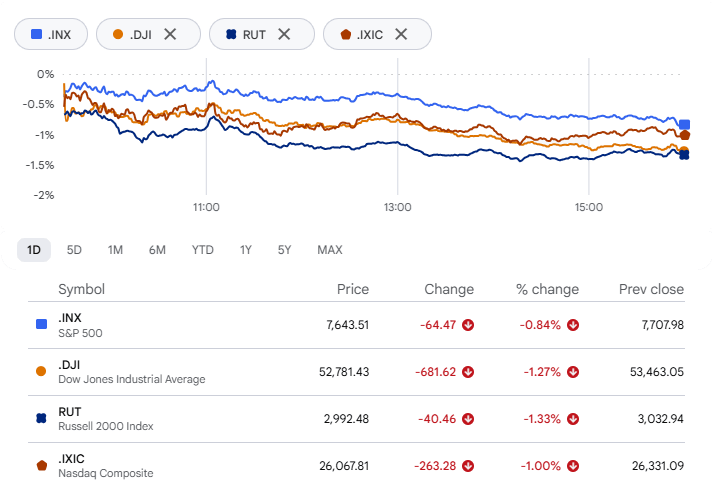
Task: Click the brown Nasdaq pentagon marker in table
Action: (x=41, y=466)
